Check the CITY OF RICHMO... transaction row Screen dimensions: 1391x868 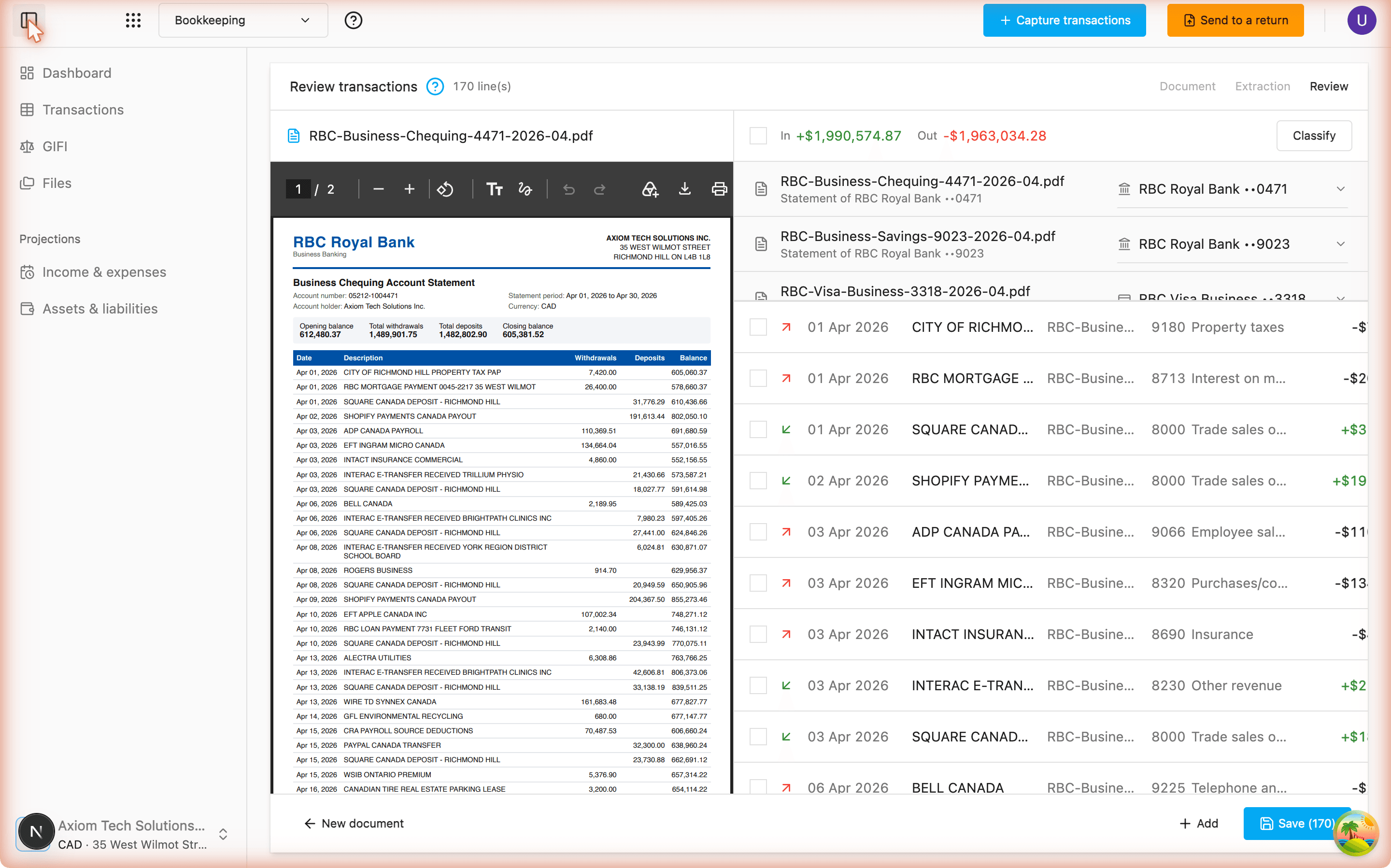(x=758, y=327)
